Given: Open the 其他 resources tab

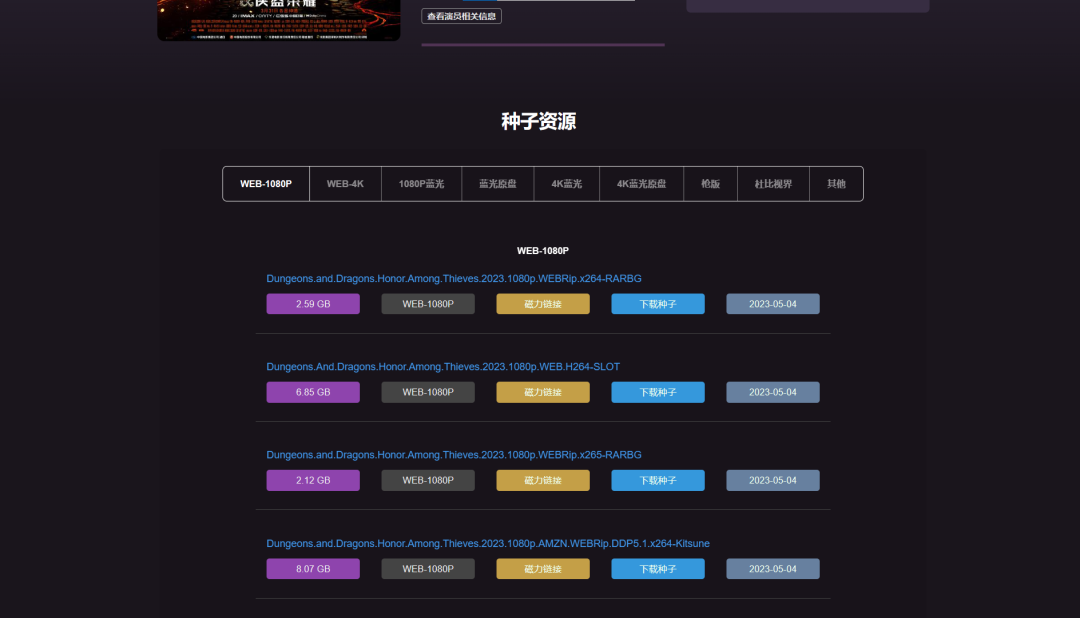Looking at the screenshot, I should click(836, 183).
